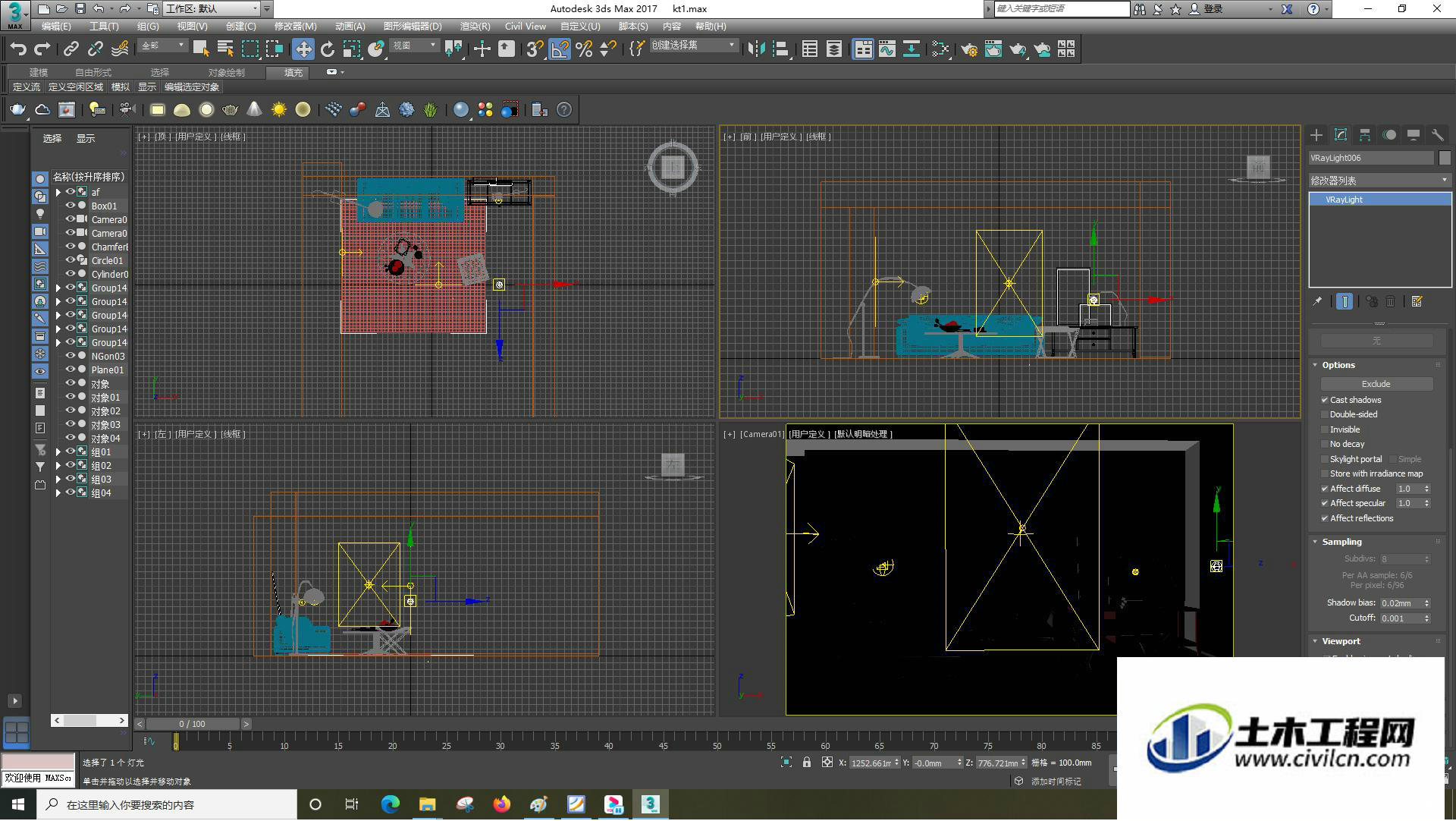This screenshot has width=1456, height=821.
Task: Open the Render Setup teapot icon
Action: point(969,49)
